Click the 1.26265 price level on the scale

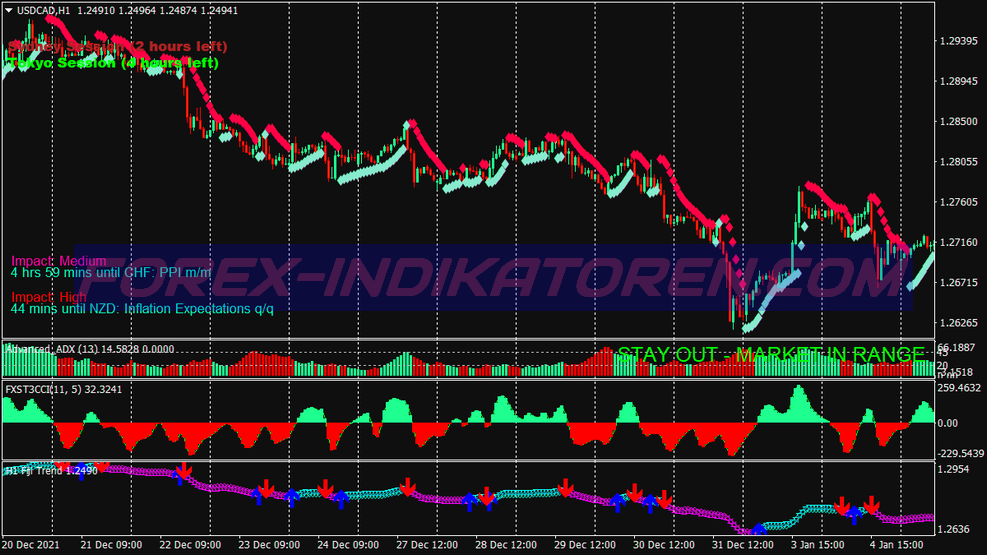[958, 323]
